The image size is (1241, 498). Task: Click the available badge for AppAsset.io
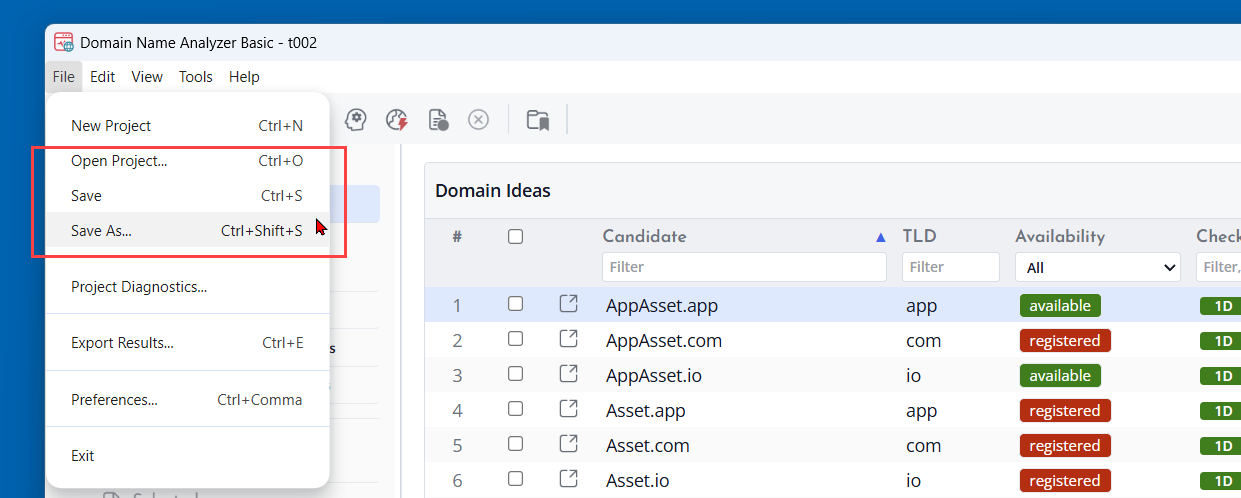pos(1060,375)
